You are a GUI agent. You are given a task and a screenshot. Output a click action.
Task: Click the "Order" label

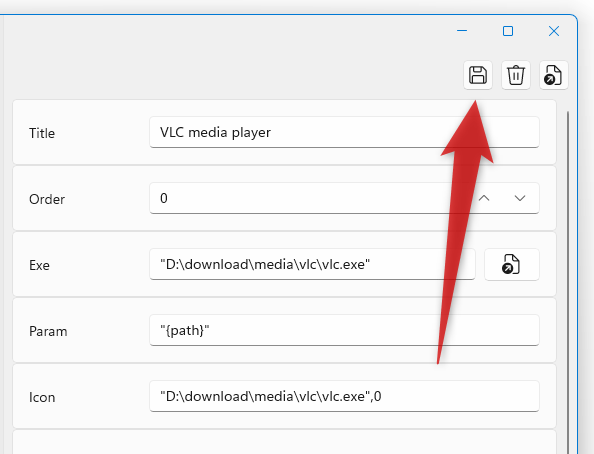47,199
